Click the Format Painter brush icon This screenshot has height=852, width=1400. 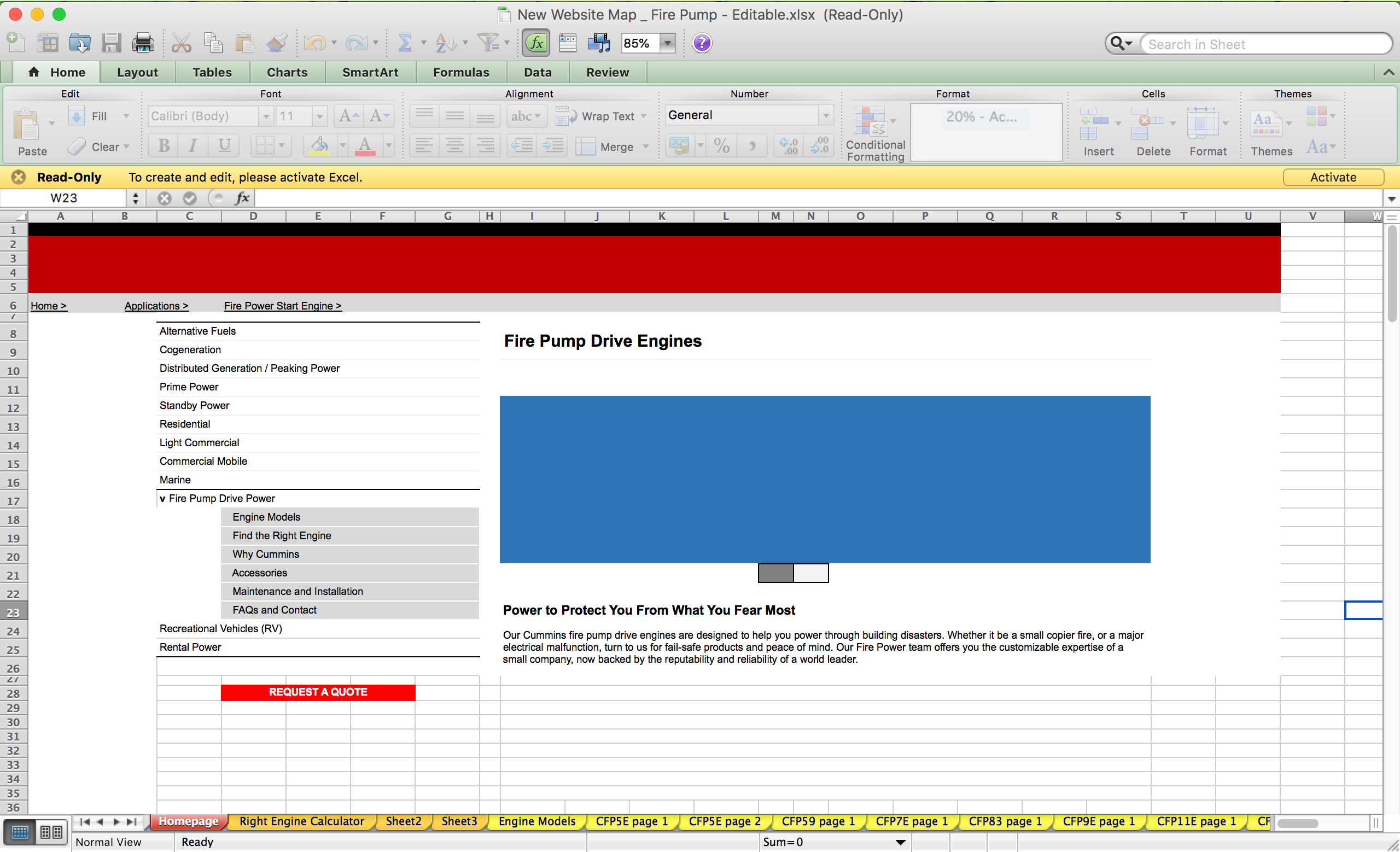[x=277, y=43]
